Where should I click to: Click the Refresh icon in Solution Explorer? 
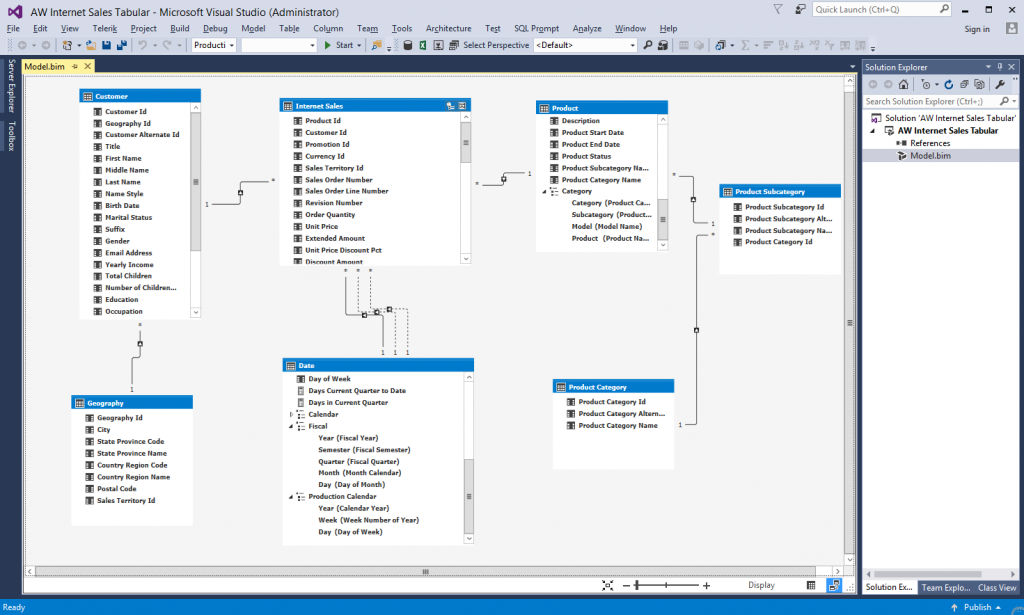(x=949, y=84)
